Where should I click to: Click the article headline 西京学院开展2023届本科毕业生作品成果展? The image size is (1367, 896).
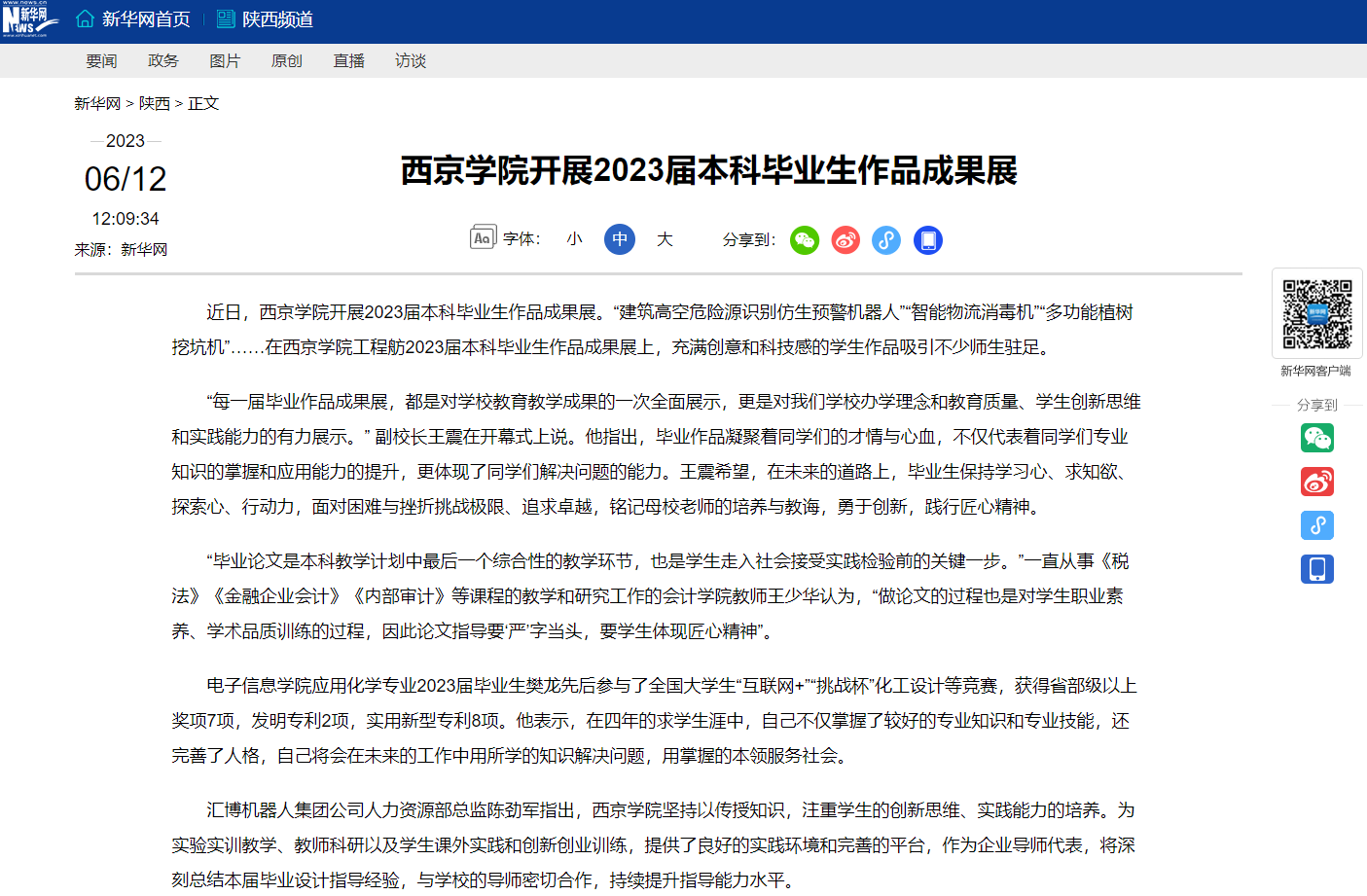coord(708,170)
